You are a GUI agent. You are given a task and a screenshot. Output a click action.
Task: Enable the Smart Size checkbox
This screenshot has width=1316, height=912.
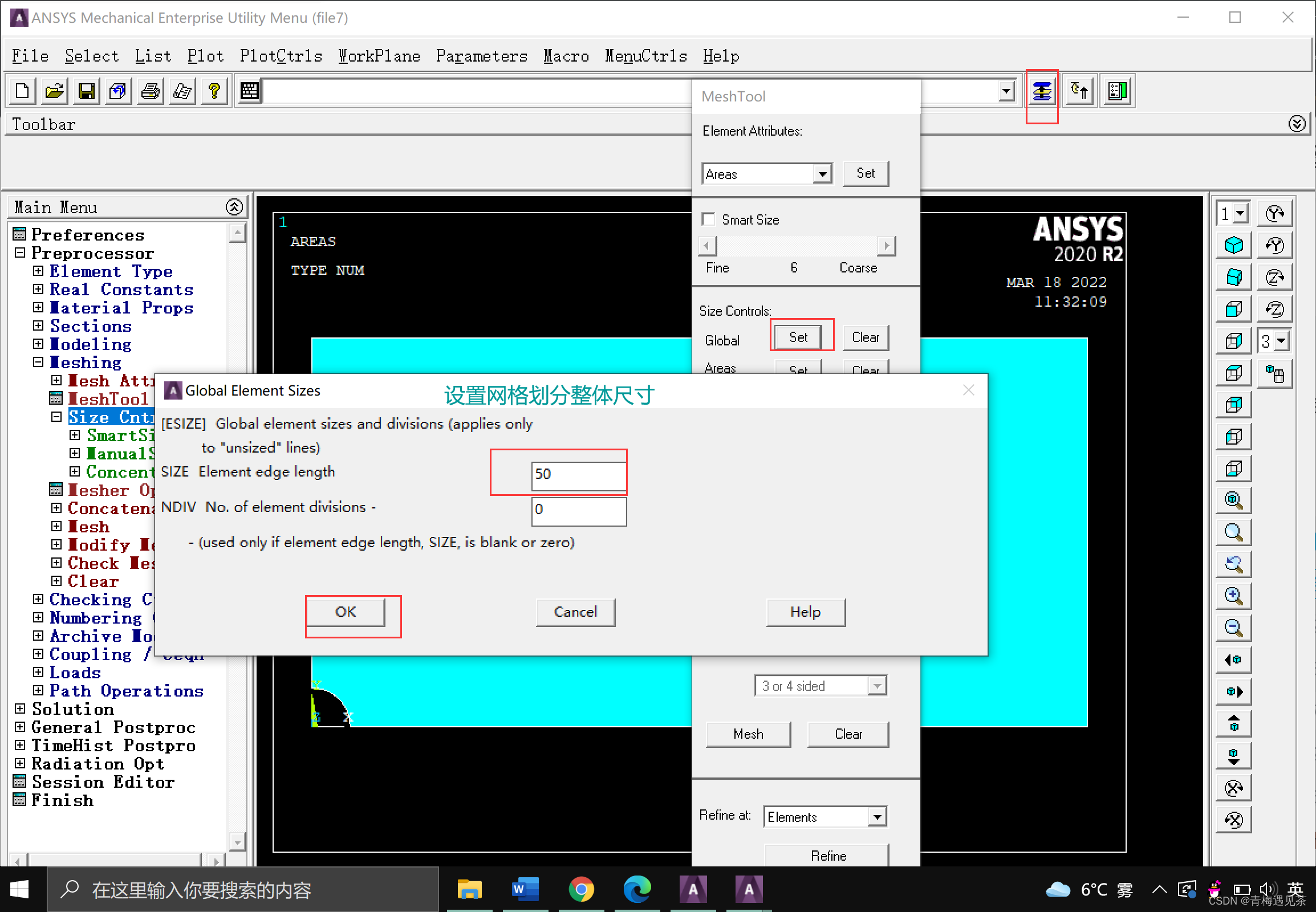click(x=709, y=219)
